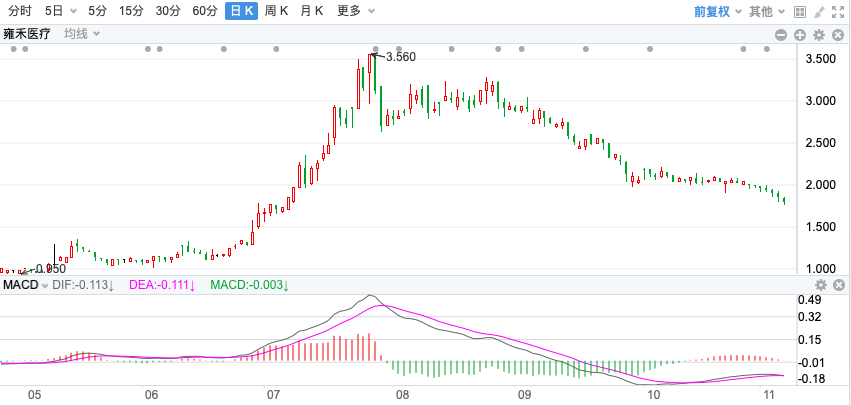Screen dimensions: 851x406
Task: Click the plus zoom-in icon on main chart
Action: click(x=800, y=34)
